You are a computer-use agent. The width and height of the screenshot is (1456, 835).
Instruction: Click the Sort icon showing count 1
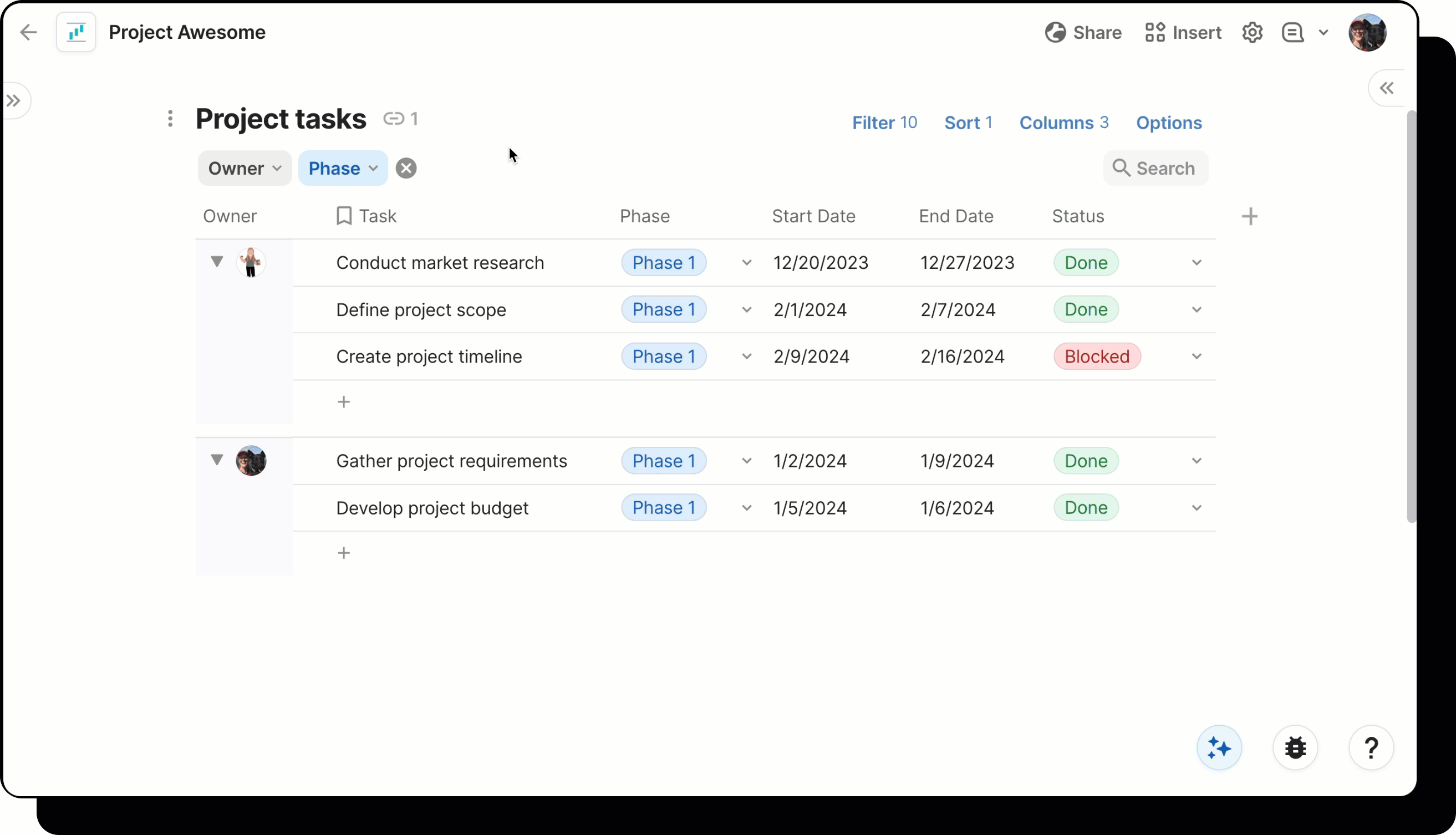point(967,122)
